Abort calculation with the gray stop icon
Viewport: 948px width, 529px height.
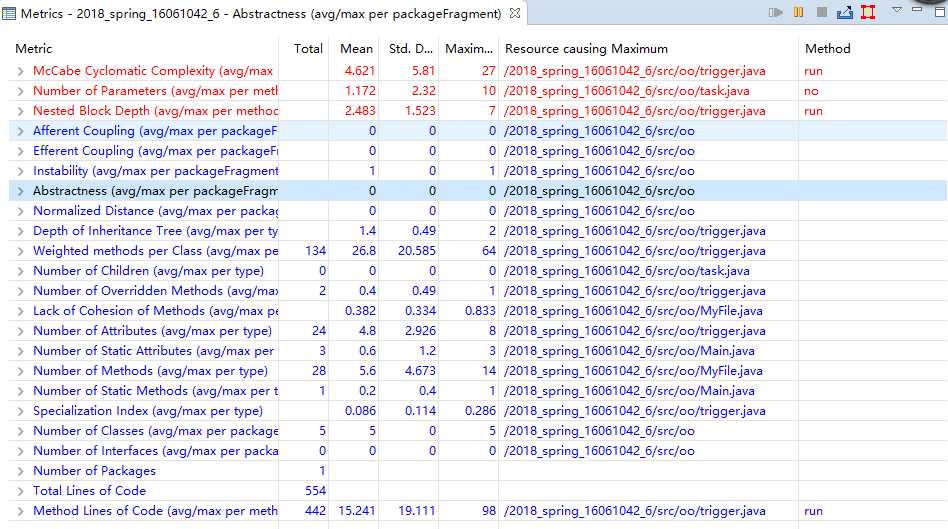coord(822,12)
